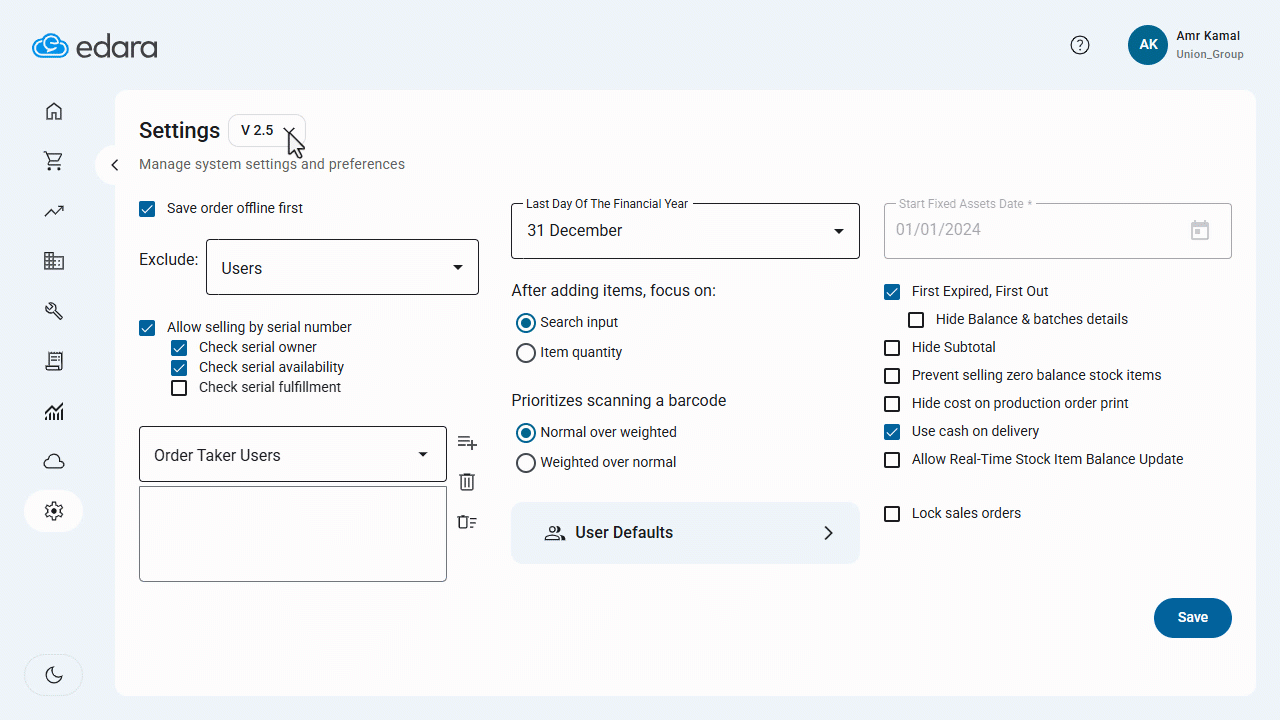This screenshot has width=1280, height=720.
Task: Open the Exclude Users dropdown
Action: [342, 267]
